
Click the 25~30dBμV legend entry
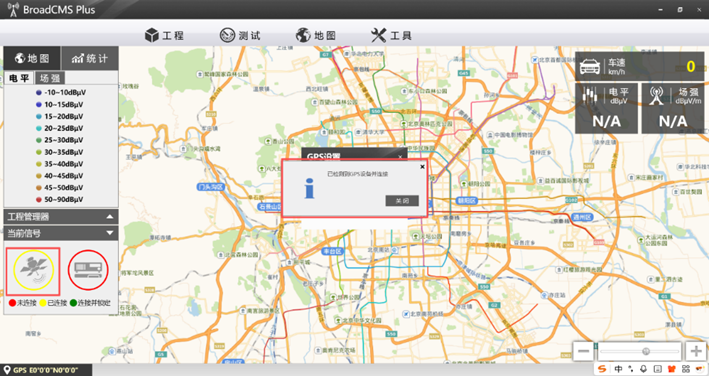(x=60, y=140)
